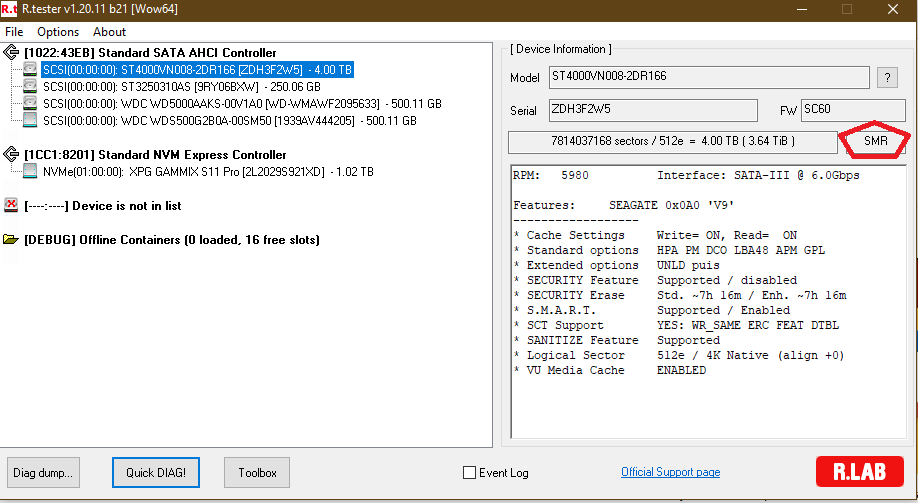Click the R.tester app icon in title bar

pyautogui.click(x=9, y=9)
